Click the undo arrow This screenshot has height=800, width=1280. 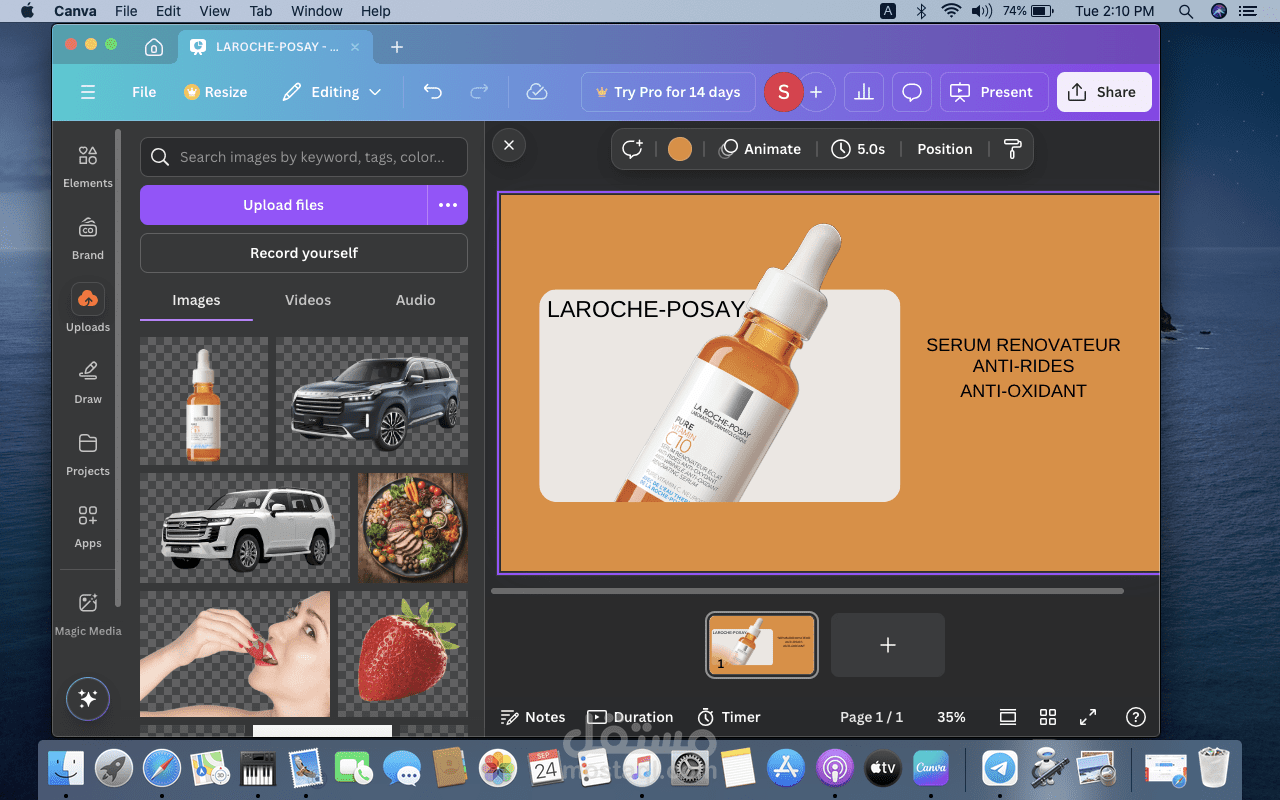pos(432,92)
